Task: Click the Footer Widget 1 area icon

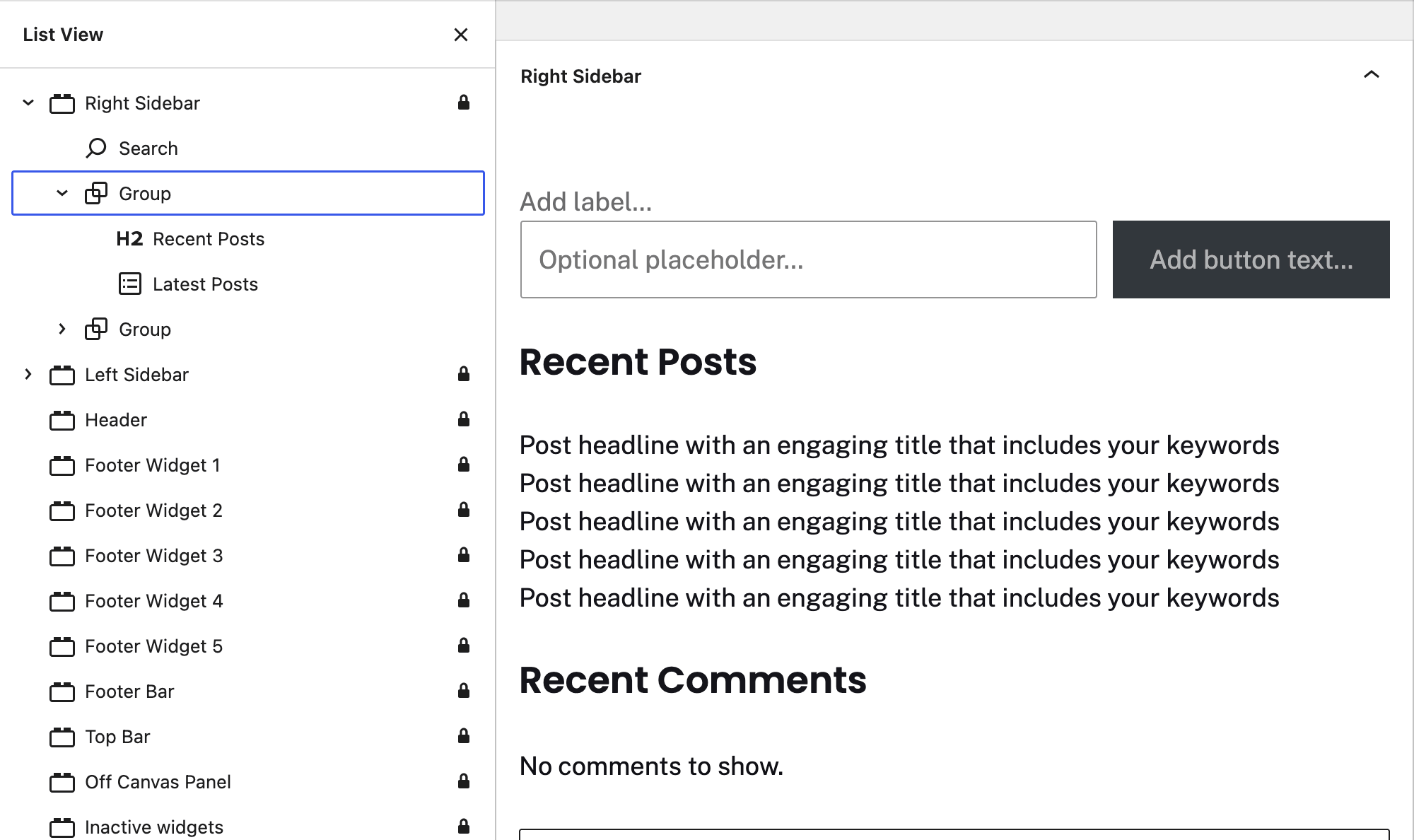Action: click(62, 465)
